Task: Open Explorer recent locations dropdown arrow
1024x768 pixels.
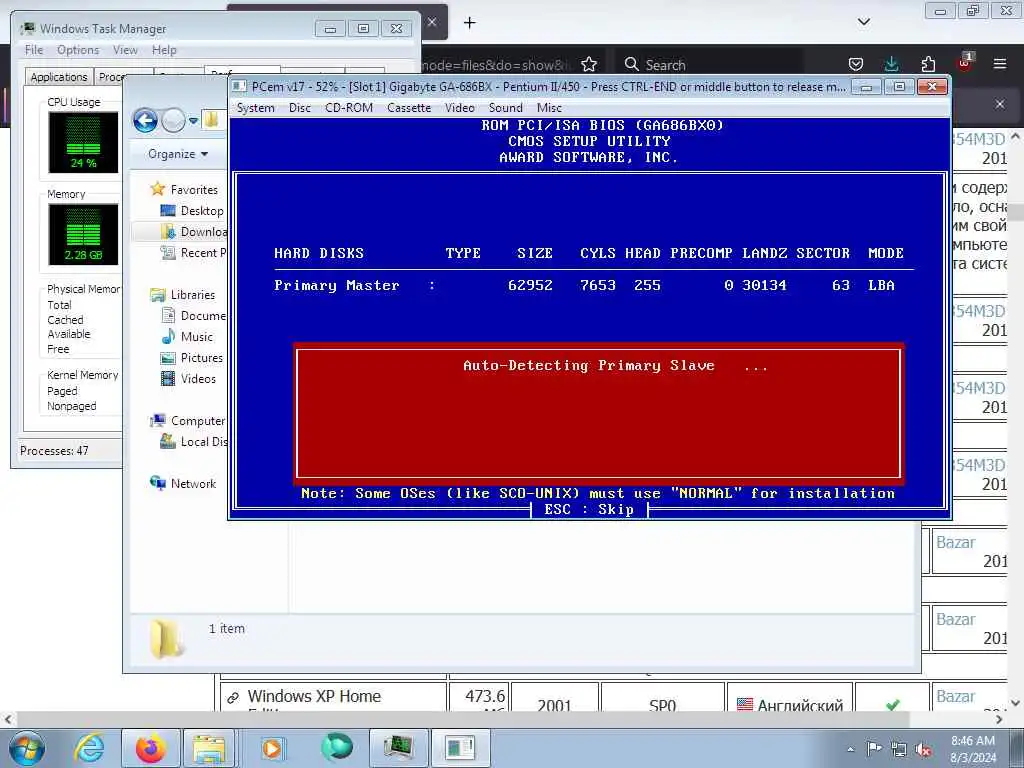Action: pos(193,121)
